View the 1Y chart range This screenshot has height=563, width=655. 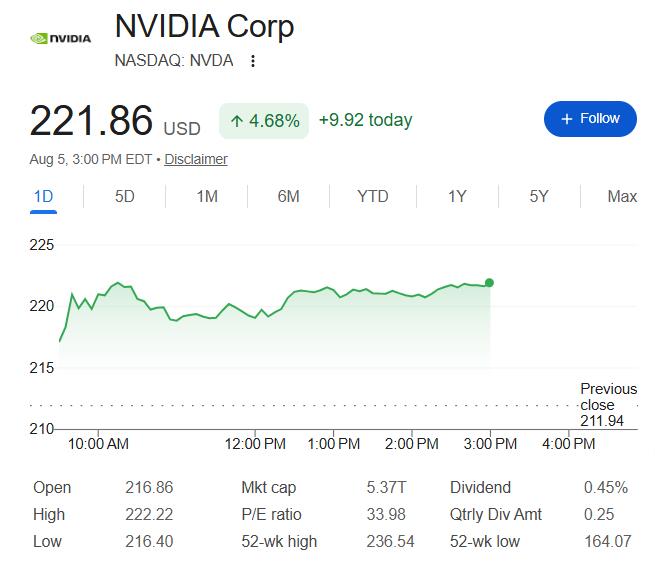click(x=457, y=196)
